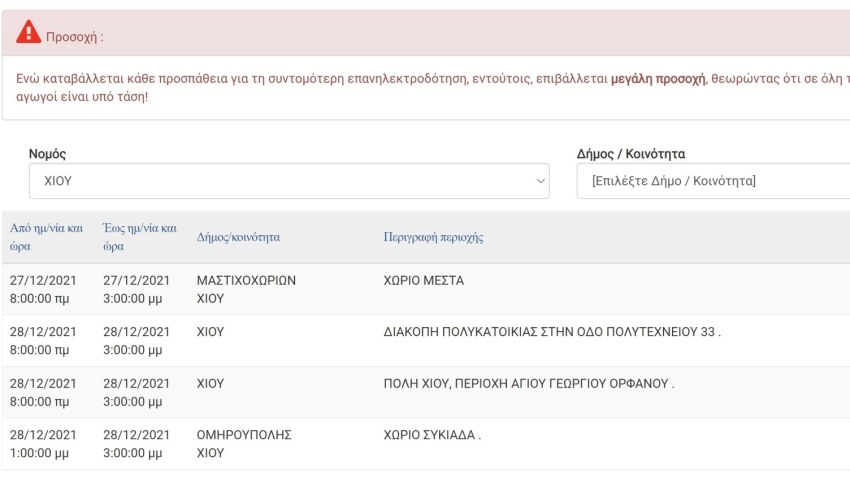Click the ΑΓΙΟΥ ΓΕΩΡΓΙΟΥ ΟΡΦΑΝΟΥ description row
The height and width of the screenshot is (500, 850).
529,383
